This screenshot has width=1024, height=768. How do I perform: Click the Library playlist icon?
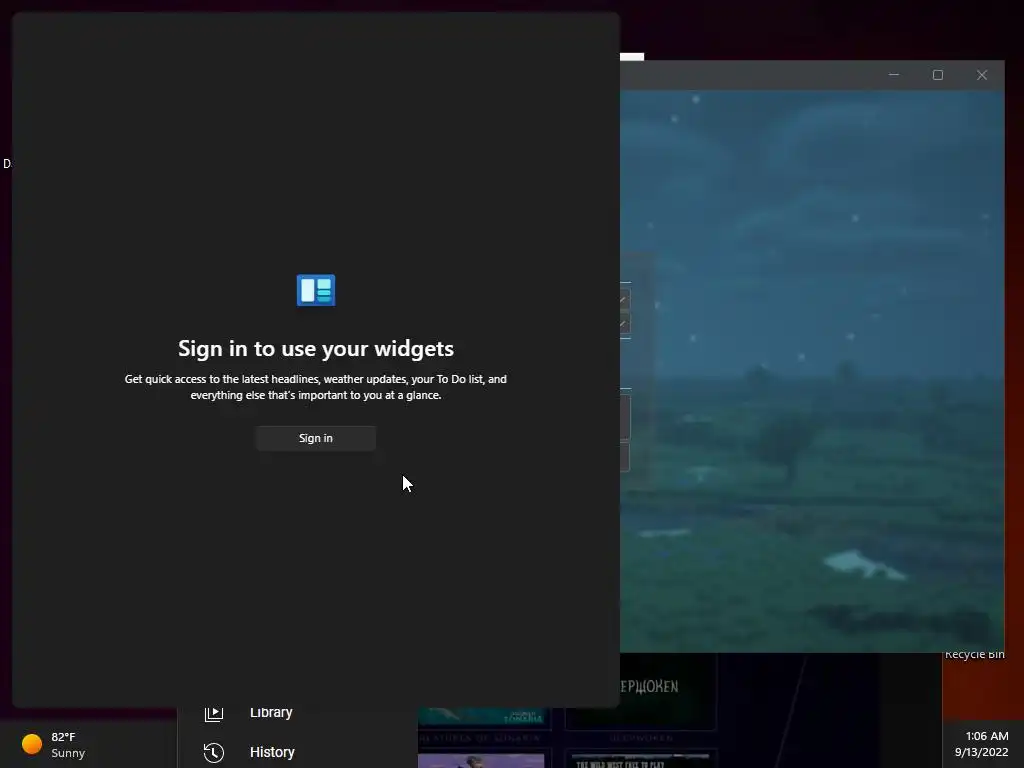tap(214, 713)
